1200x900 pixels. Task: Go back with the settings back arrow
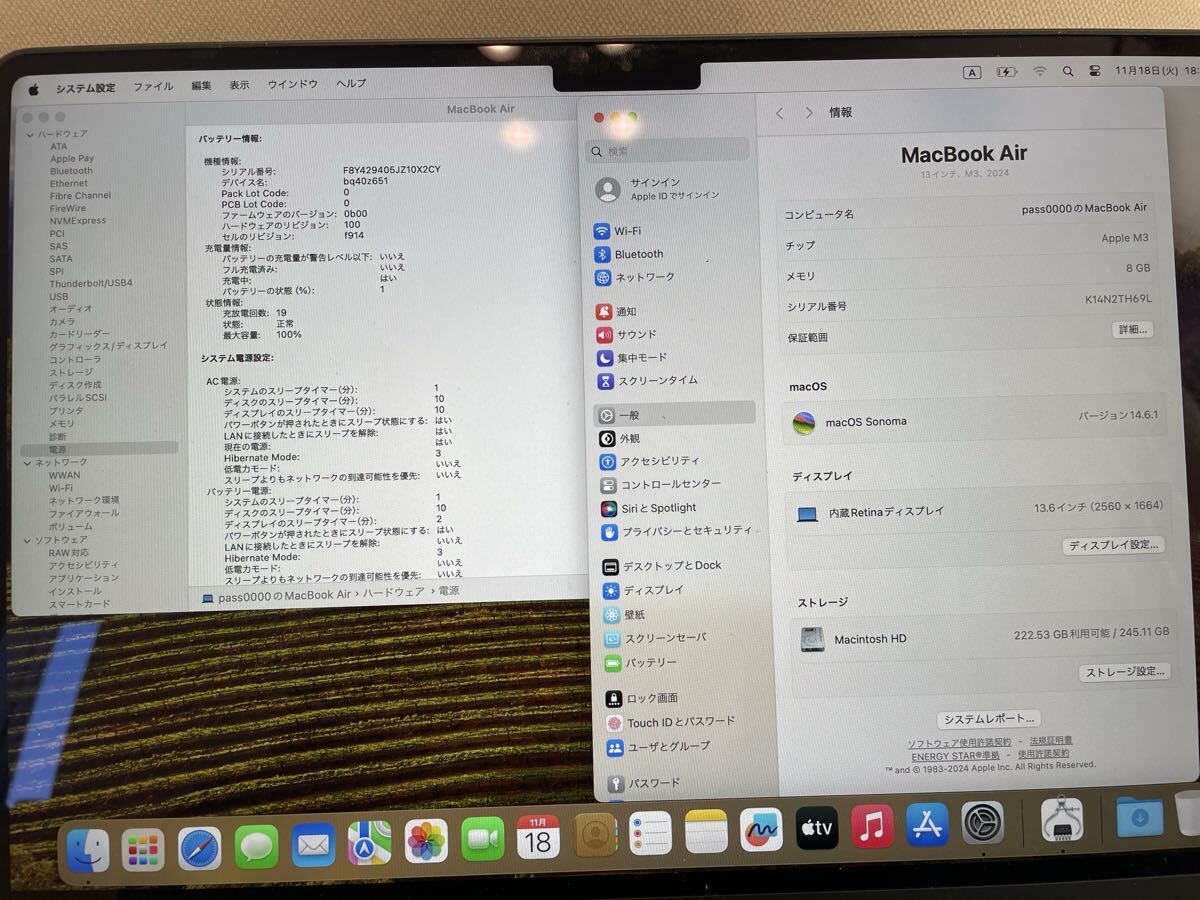pos(780,113)
